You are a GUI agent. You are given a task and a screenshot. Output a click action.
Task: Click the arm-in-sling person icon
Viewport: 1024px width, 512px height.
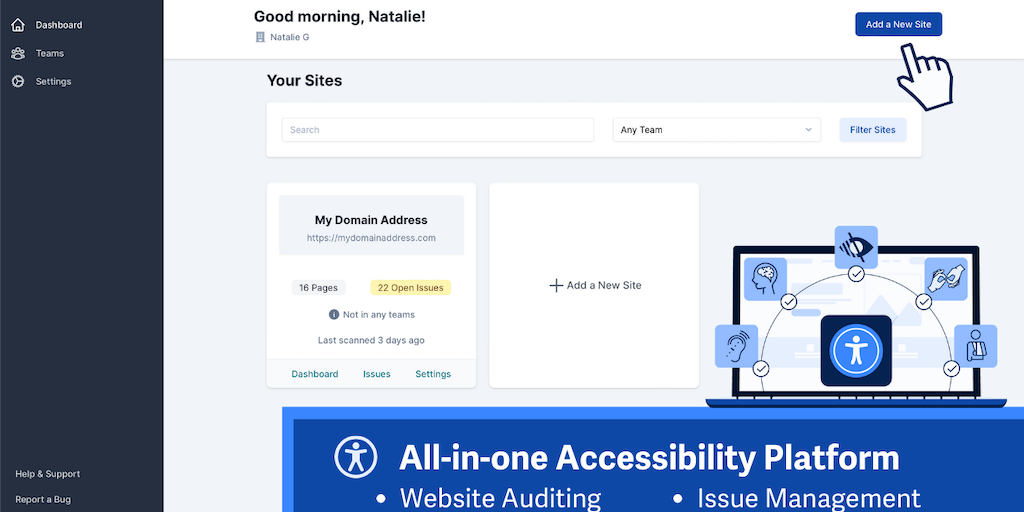976,345
